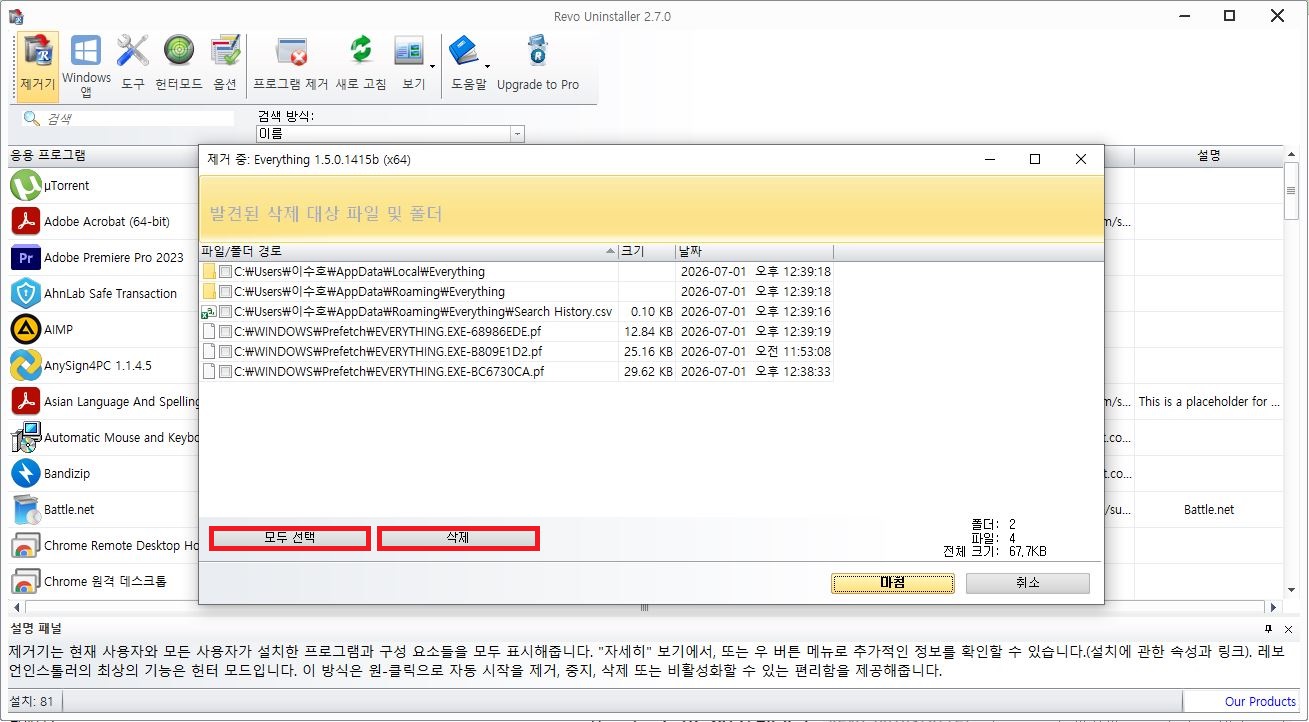Click the program list horizontal scrollbar
This screenshot has width=1309, height=722.
click(645, 607)
